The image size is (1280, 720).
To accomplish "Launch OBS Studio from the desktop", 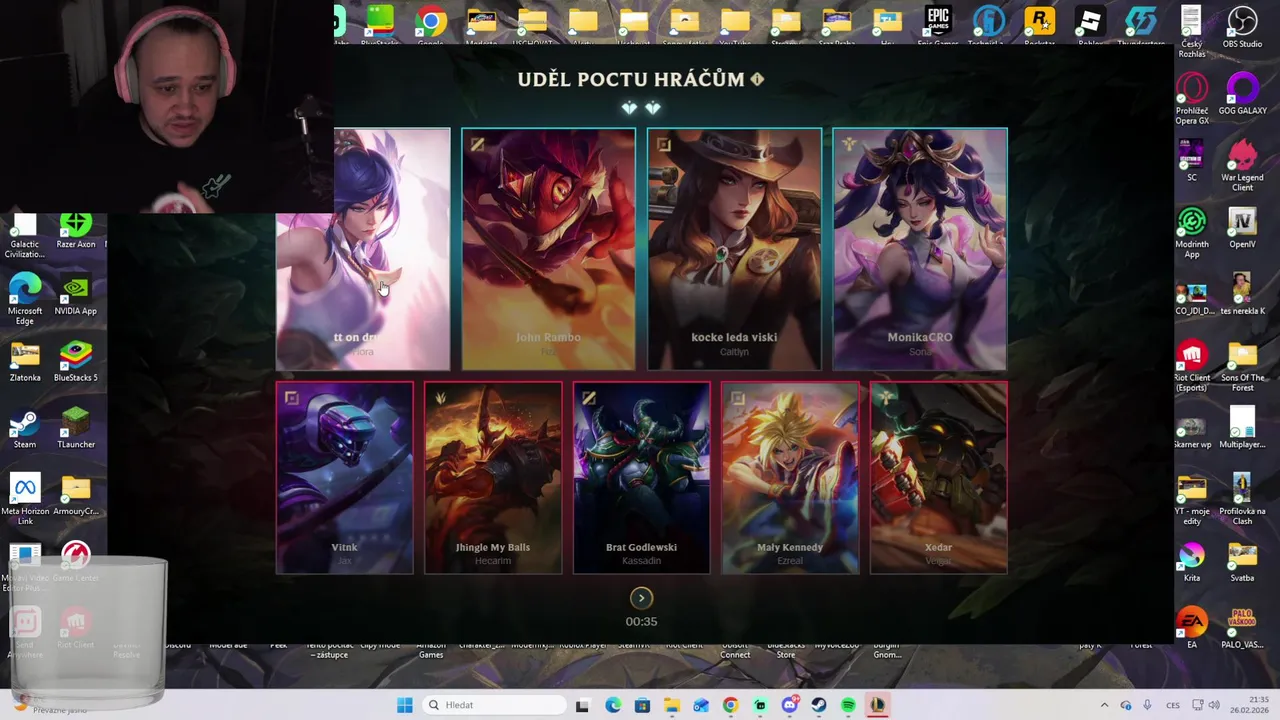I will [1242, 28].
